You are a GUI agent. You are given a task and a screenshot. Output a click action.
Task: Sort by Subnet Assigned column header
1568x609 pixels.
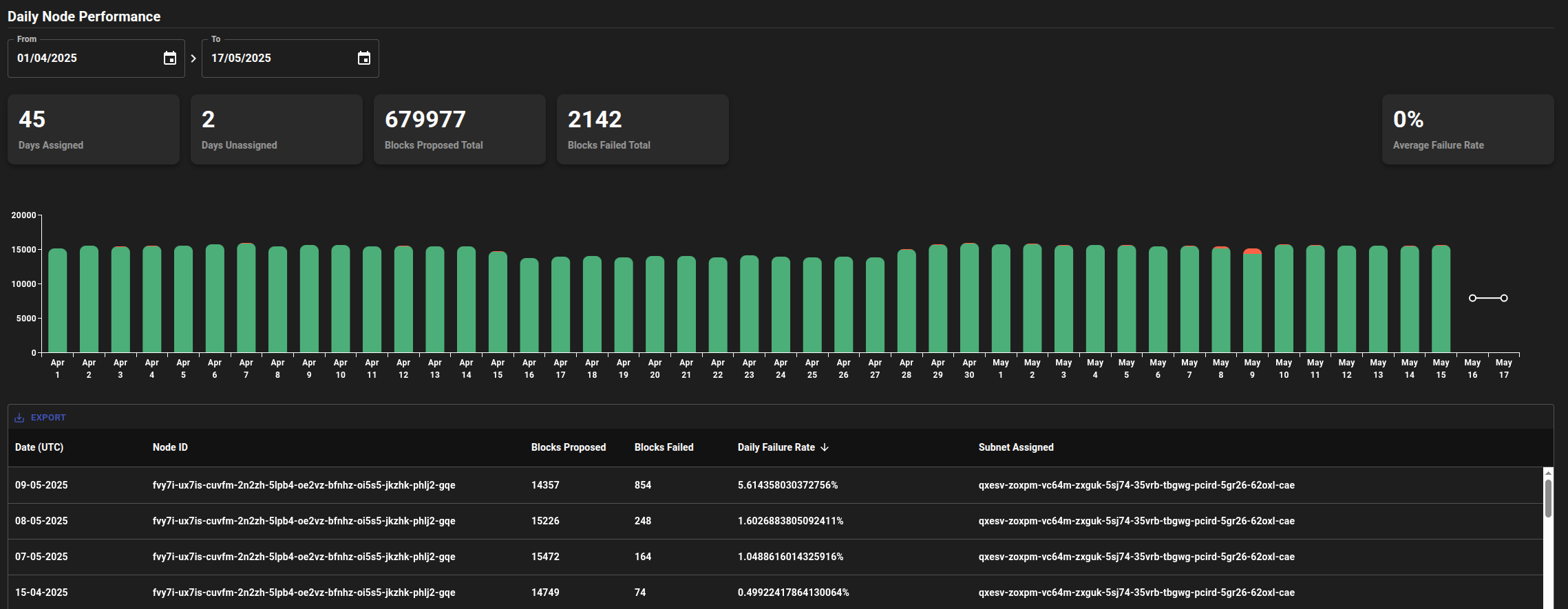1015,447
